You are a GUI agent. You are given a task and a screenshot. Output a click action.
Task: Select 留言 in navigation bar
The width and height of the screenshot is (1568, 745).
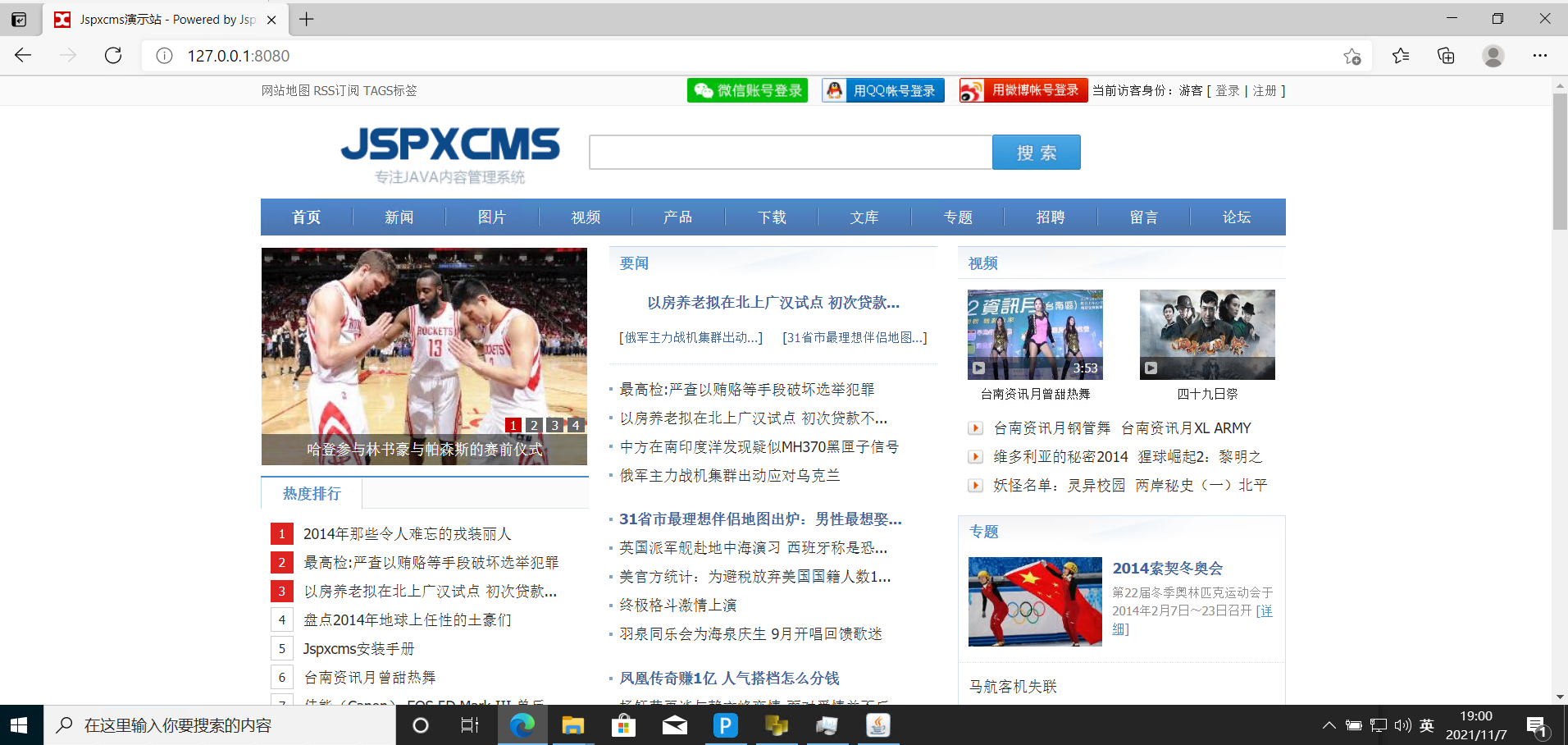[1144, 217]
